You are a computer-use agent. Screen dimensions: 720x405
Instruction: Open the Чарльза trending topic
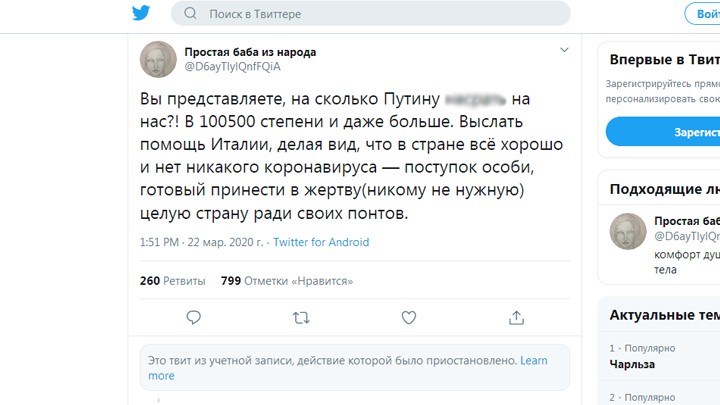632,364
